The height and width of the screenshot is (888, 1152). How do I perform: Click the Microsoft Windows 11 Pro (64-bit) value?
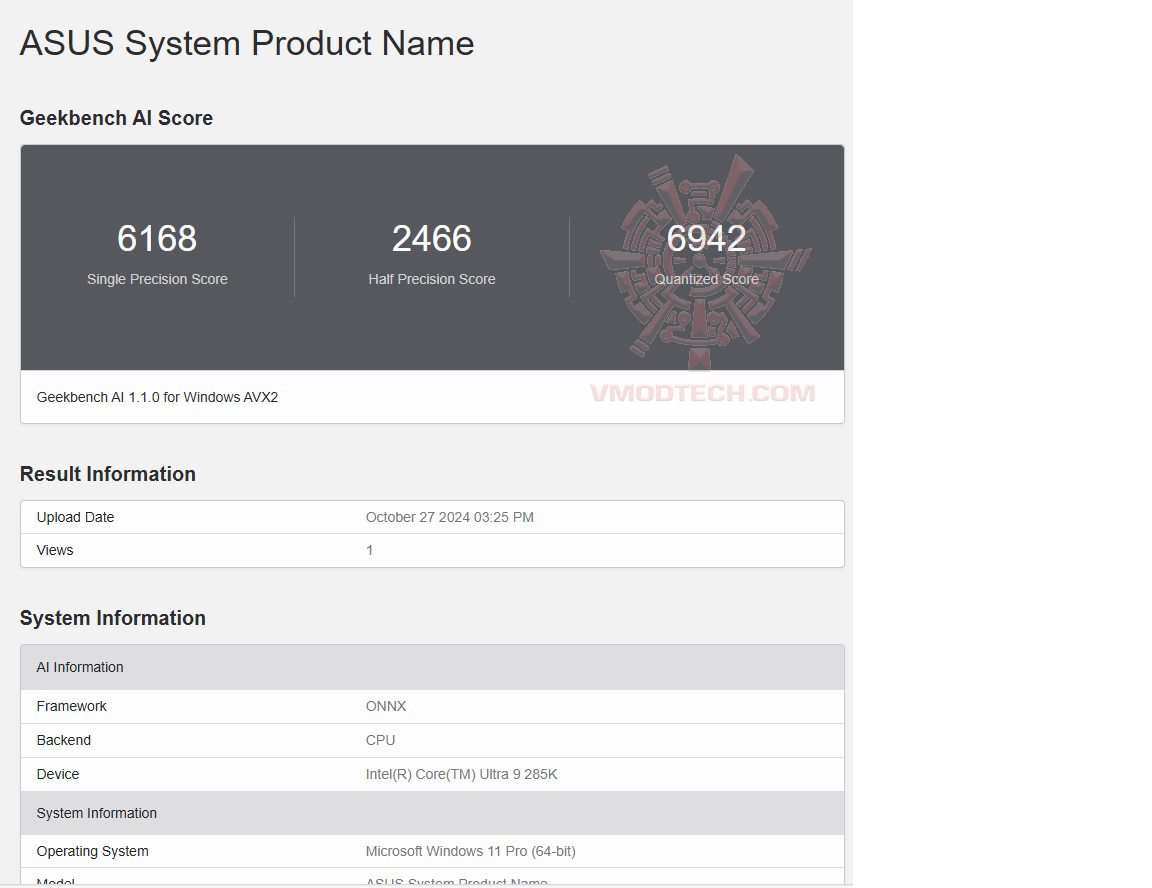coord(471,851)
